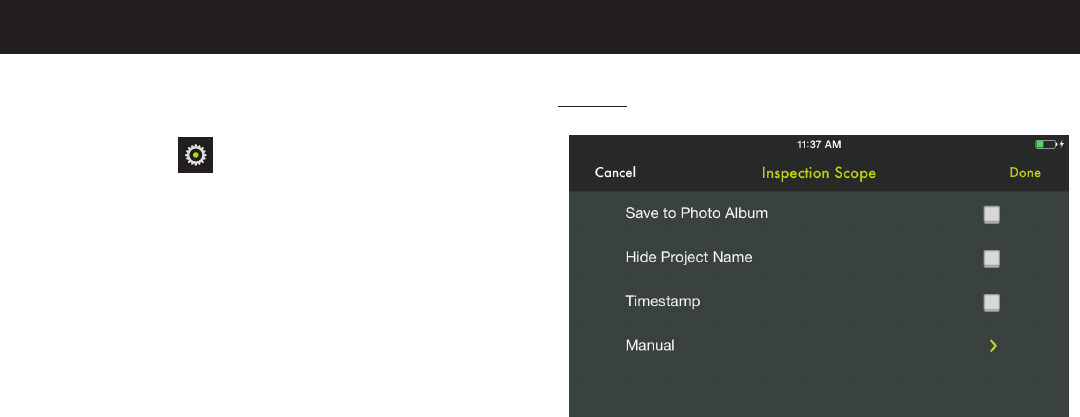Open settings with the gear icon
This screenshot has width=1080, height=417.
click(196, 155)
